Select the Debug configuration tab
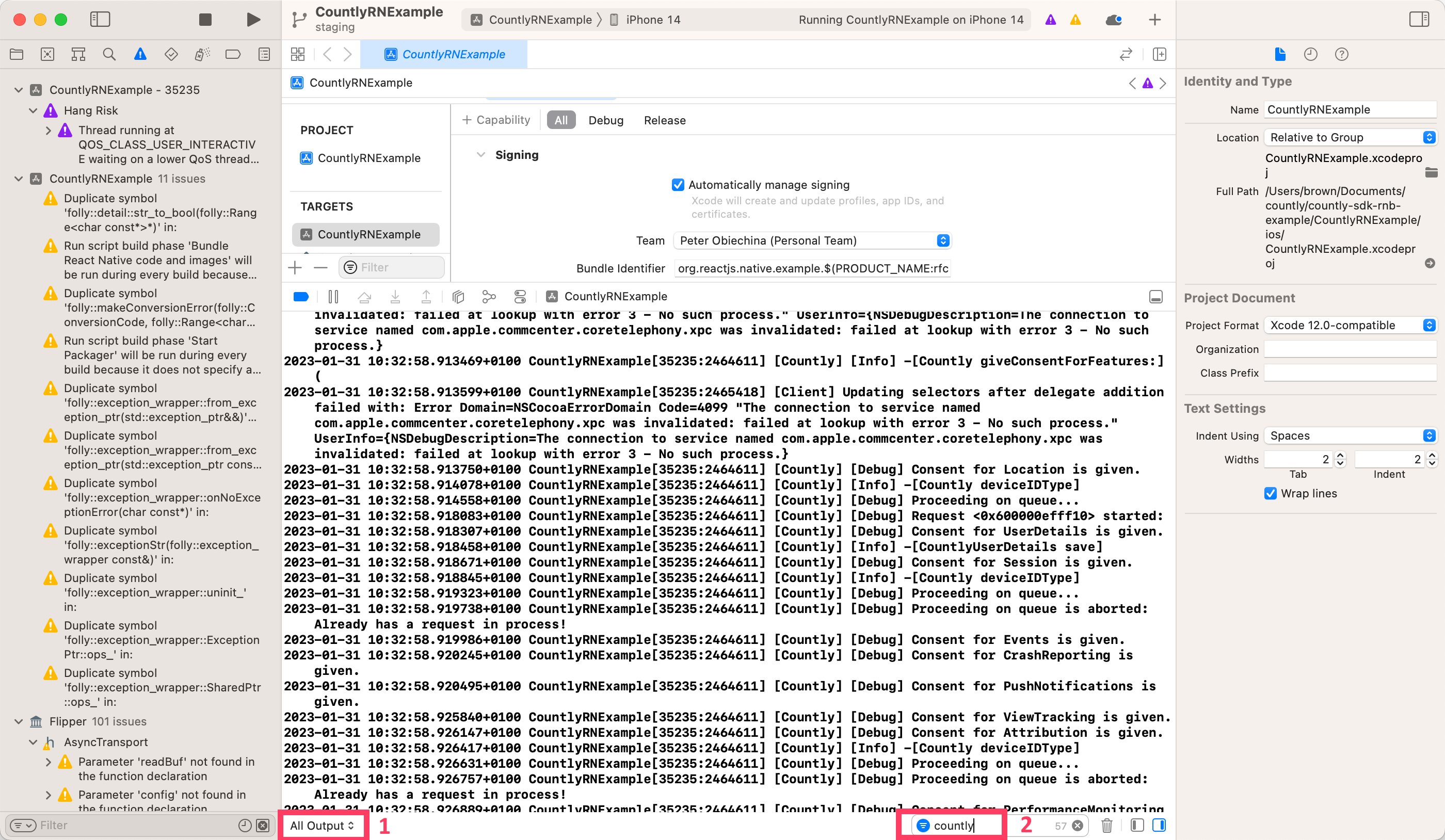1445x840 pixels. point(605,120)
